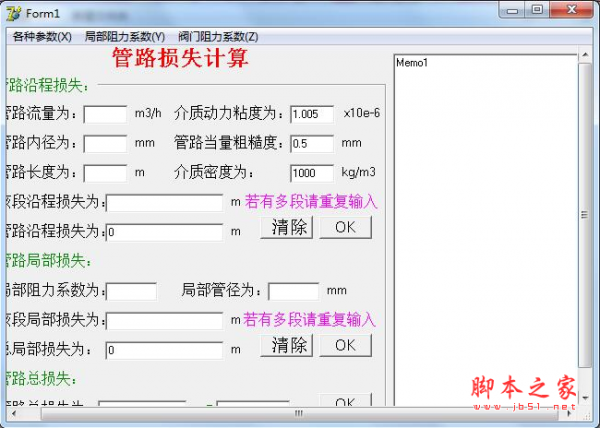Image resolution: width=600 pixels, height=428 pixels.
Task: Click the 介质动力粘度为 field showing 1.005
Action: point(312,114)
